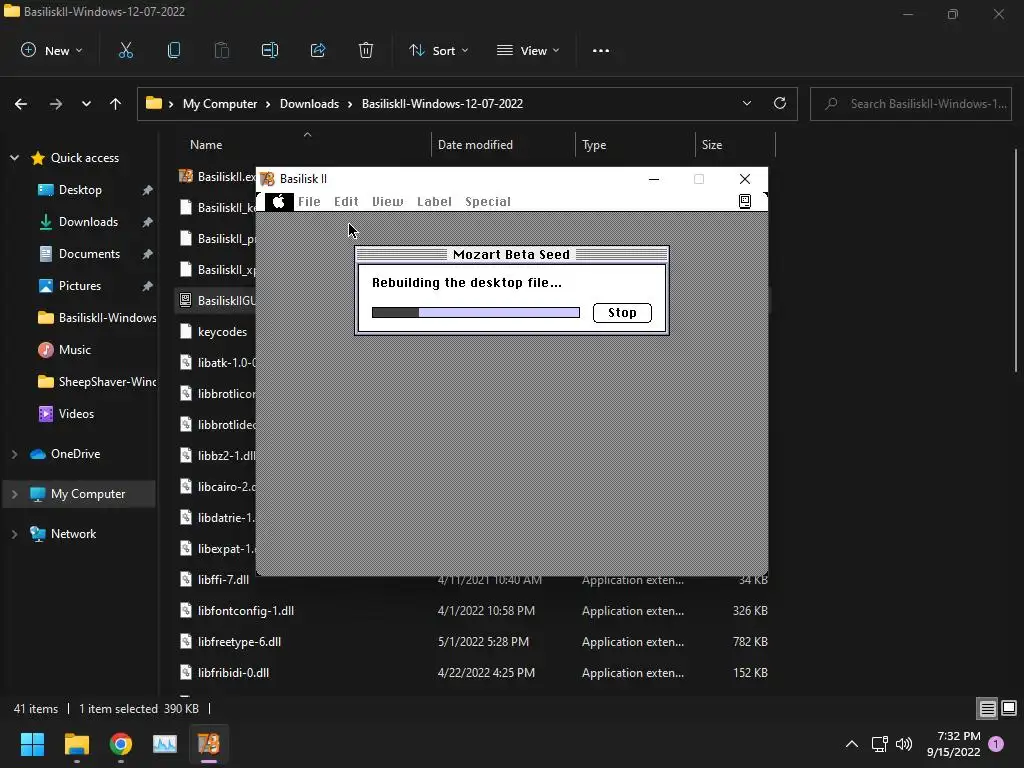
Task: Select libfontconfig-1.dll file
Action: point(246,611)
